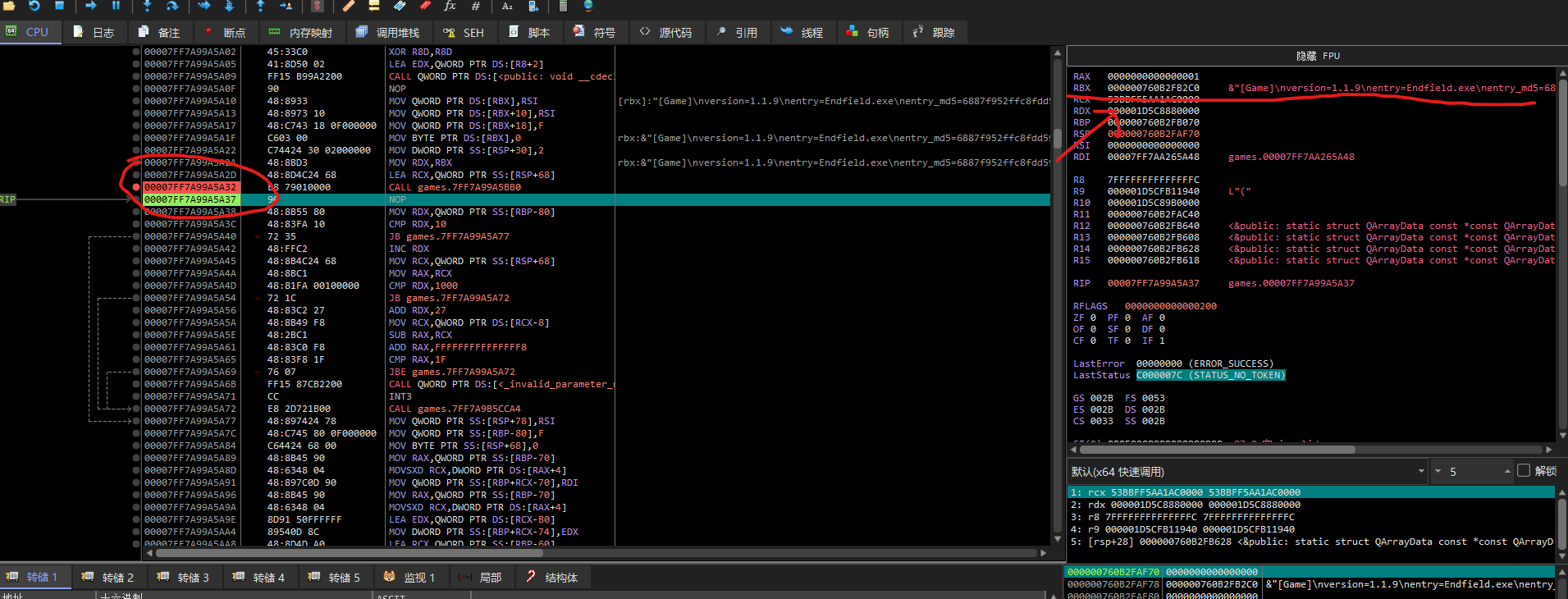Click the hash # toolbar icon

coord(475,6)
